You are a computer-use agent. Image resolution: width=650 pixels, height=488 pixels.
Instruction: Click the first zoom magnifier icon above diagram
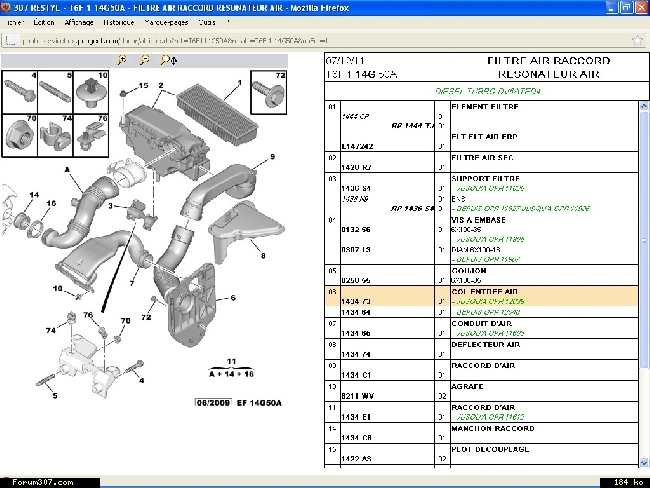point(122,60)
